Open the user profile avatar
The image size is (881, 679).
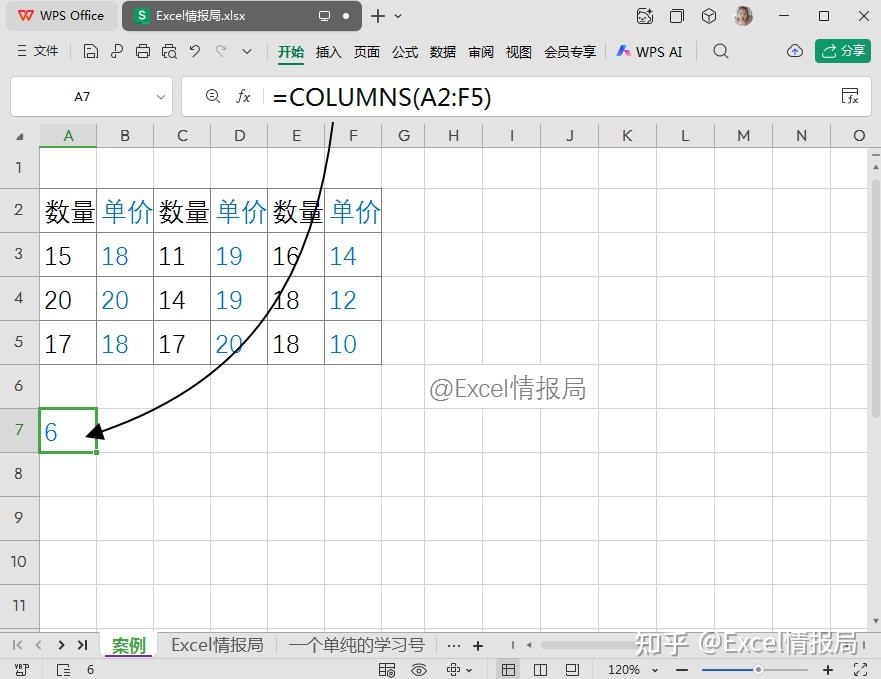coord(743,16)
